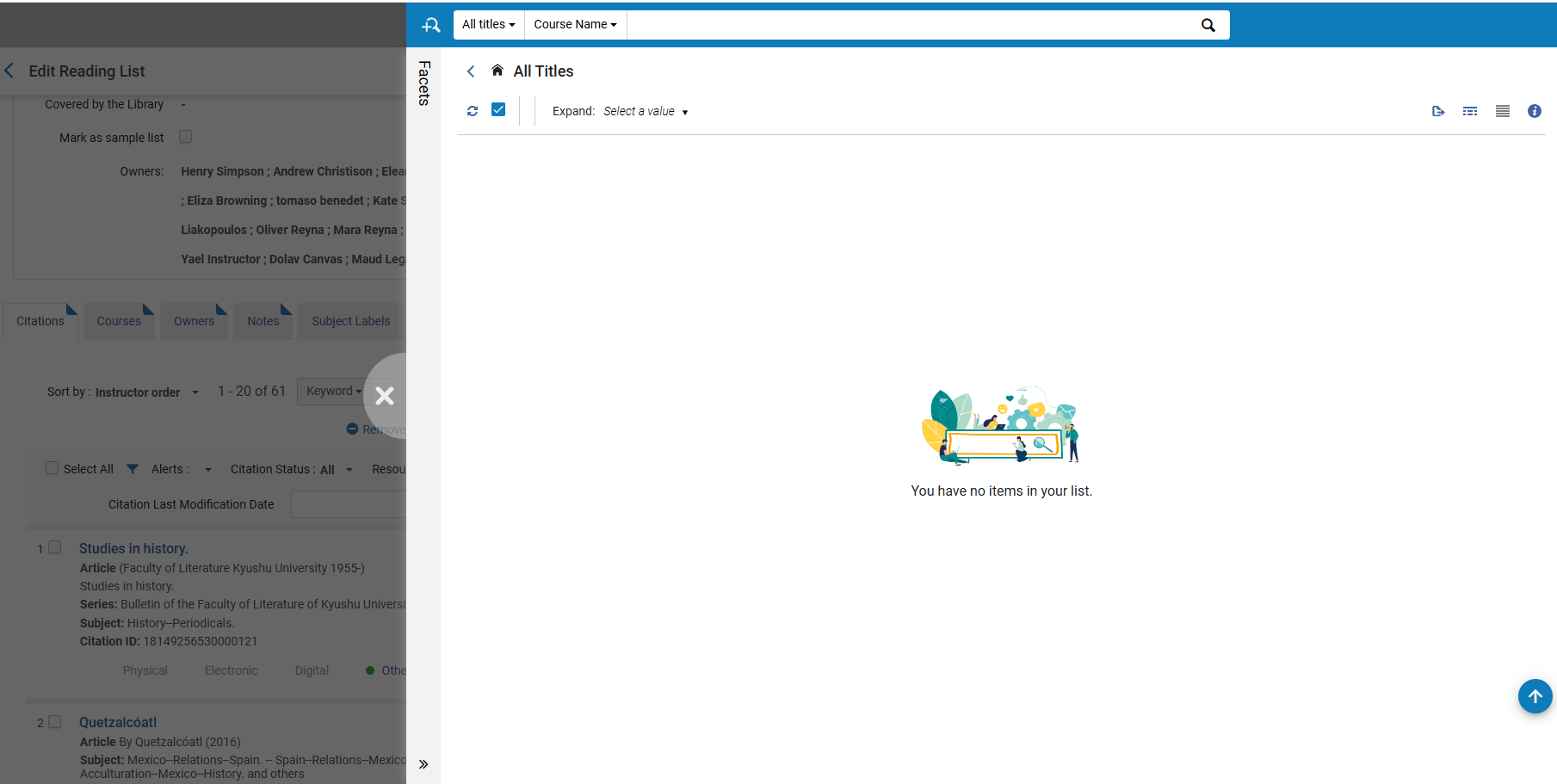This screenshot has width=1557, height=784.
Task: Open the Studies in history citation link
Action: (133, 548)
